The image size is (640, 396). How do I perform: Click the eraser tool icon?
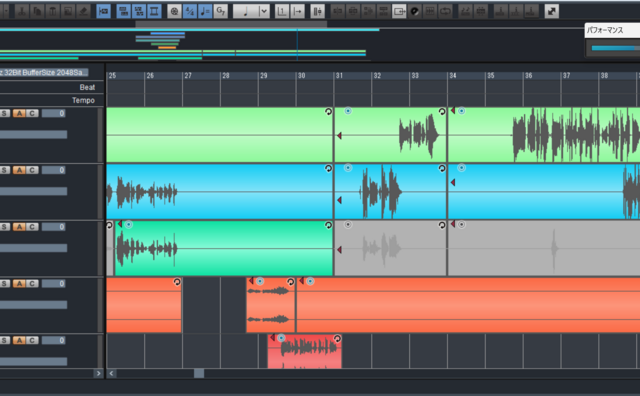83,11
